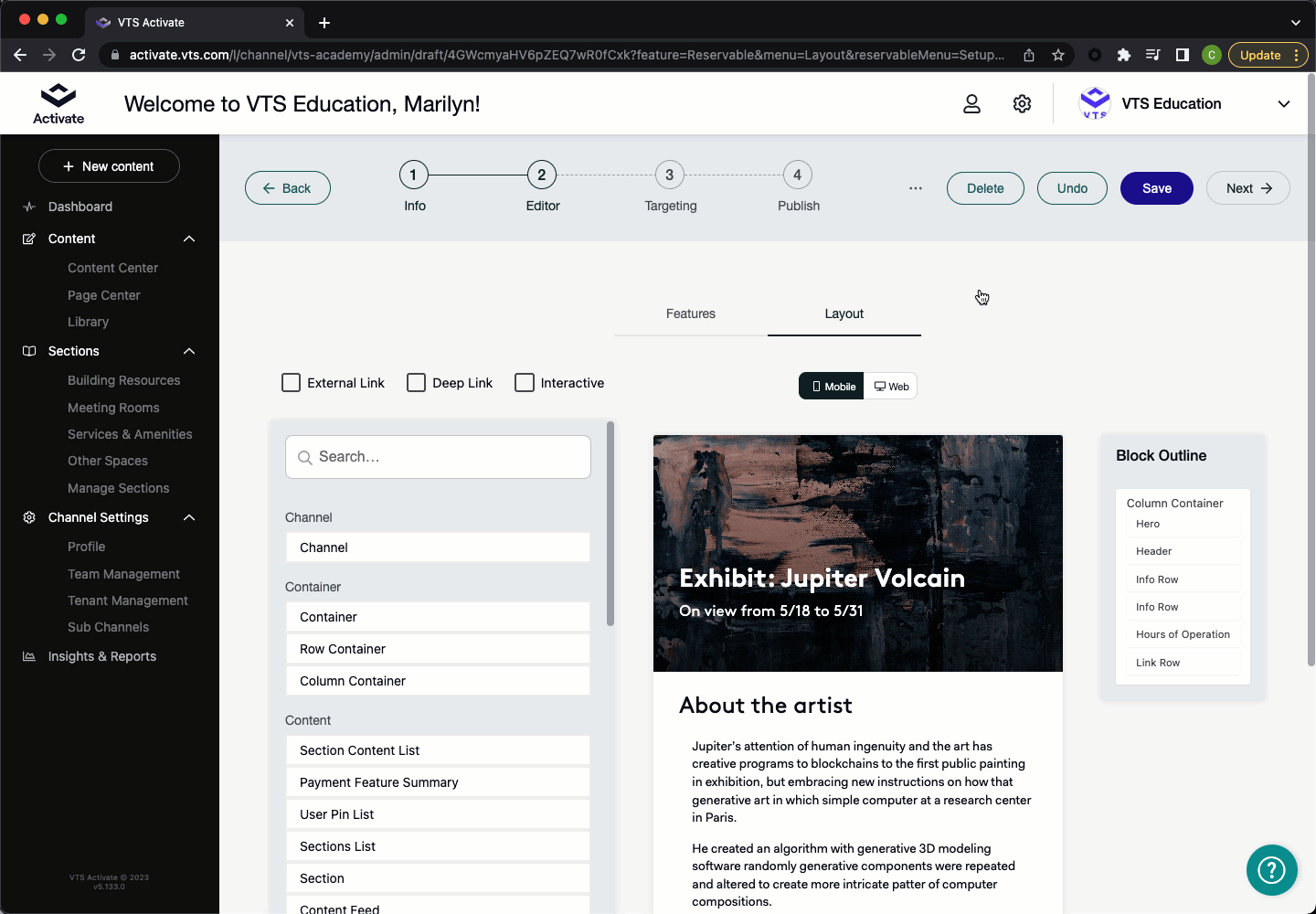The height and width of the screenshot is (914, 1316).
Task: Open Team Management in sidebar
Action: 123,574
